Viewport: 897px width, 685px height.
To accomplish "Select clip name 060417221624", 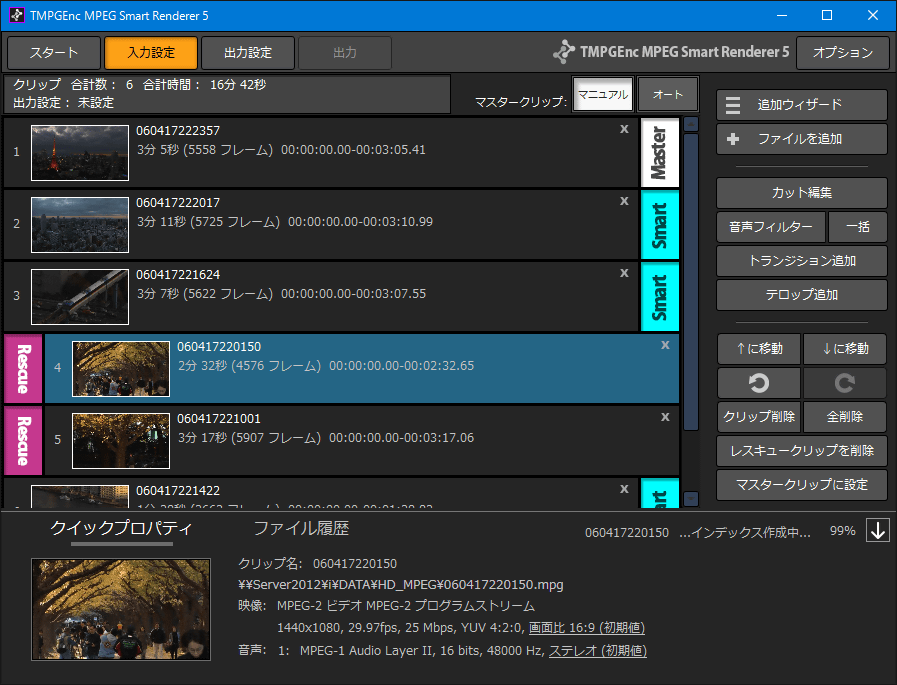I will coord(178,275).
